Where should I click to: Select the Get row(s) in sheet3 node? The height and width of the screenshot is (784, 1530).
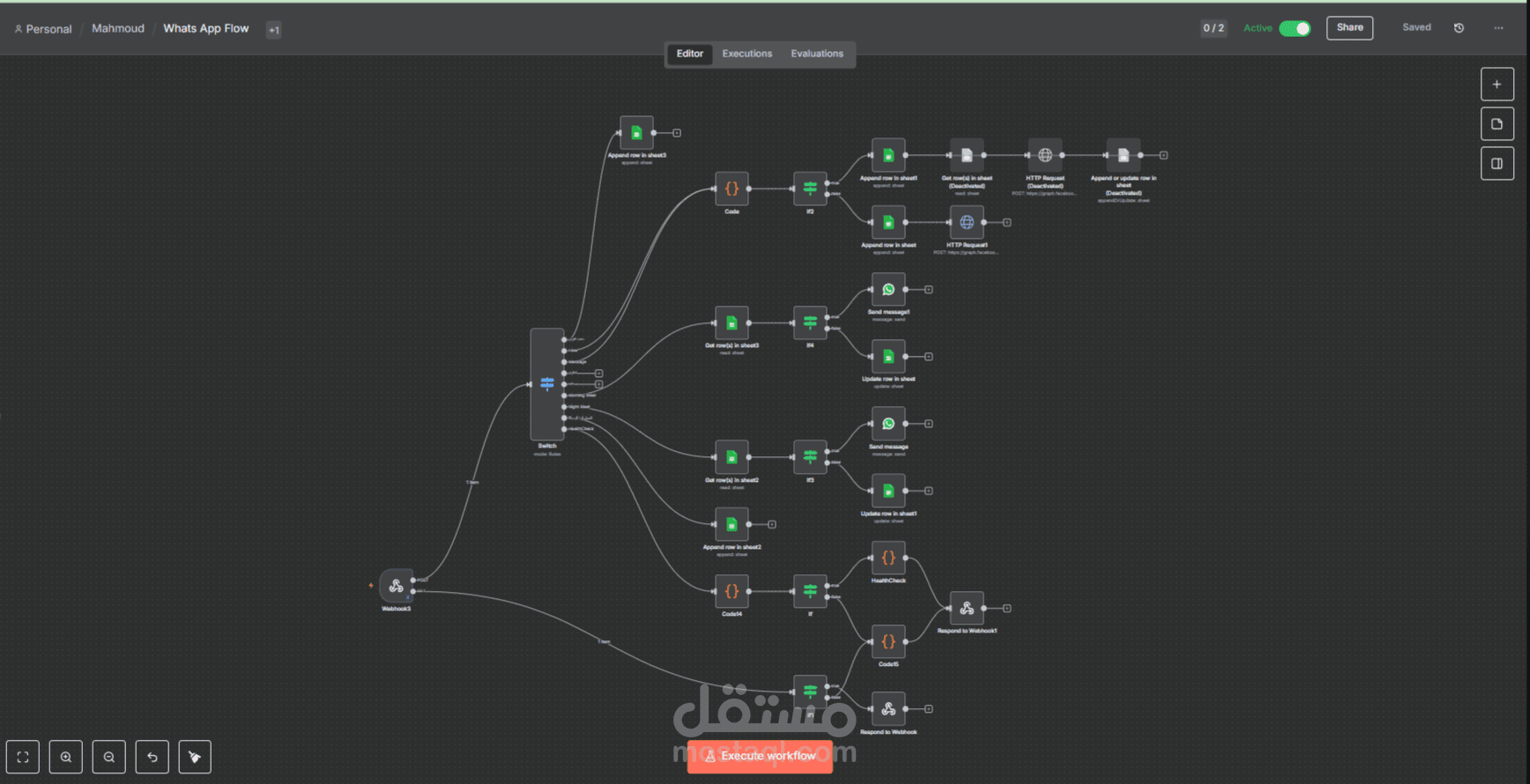point(732,323)
